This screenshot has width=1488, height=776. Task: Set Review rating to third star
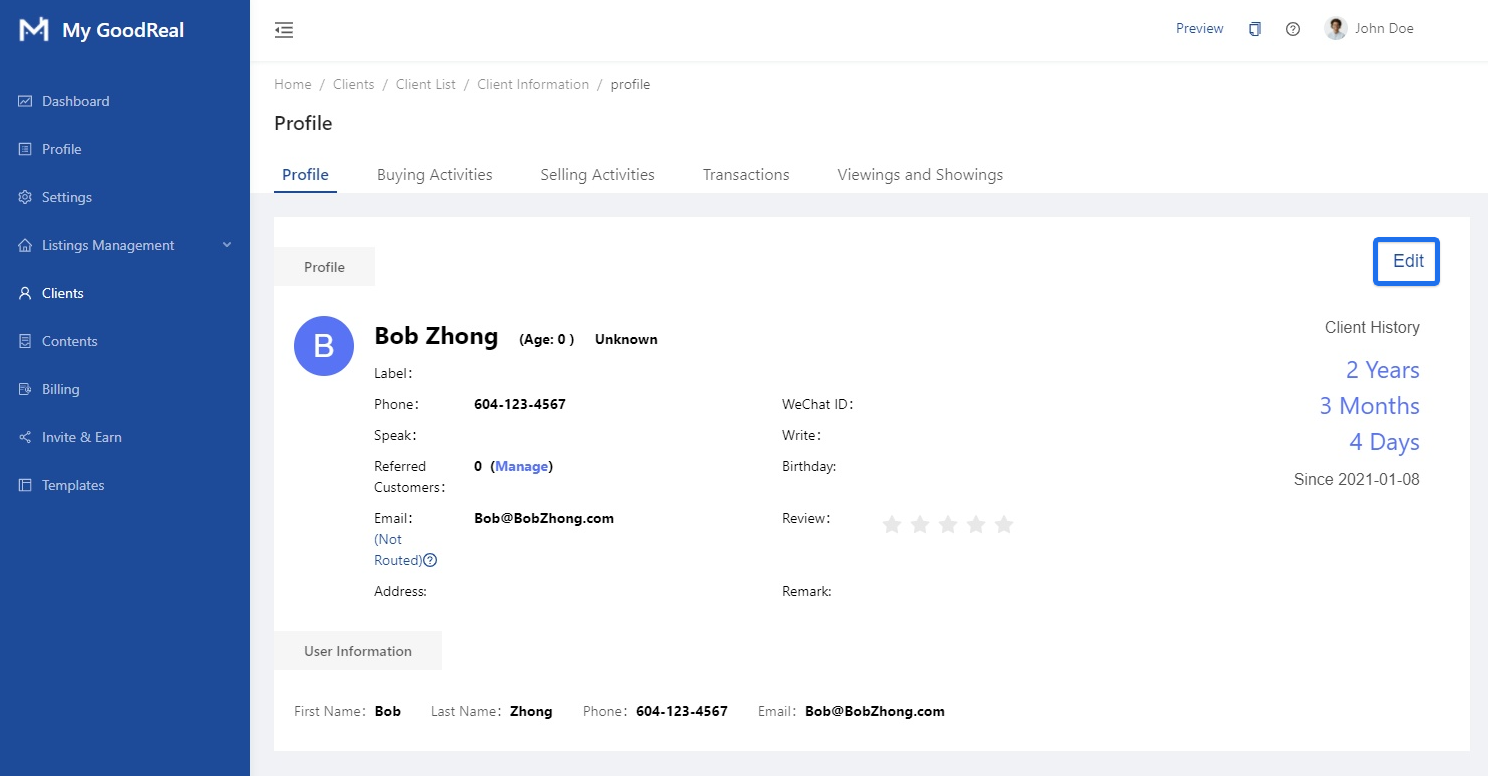click(x=948, y=524)
